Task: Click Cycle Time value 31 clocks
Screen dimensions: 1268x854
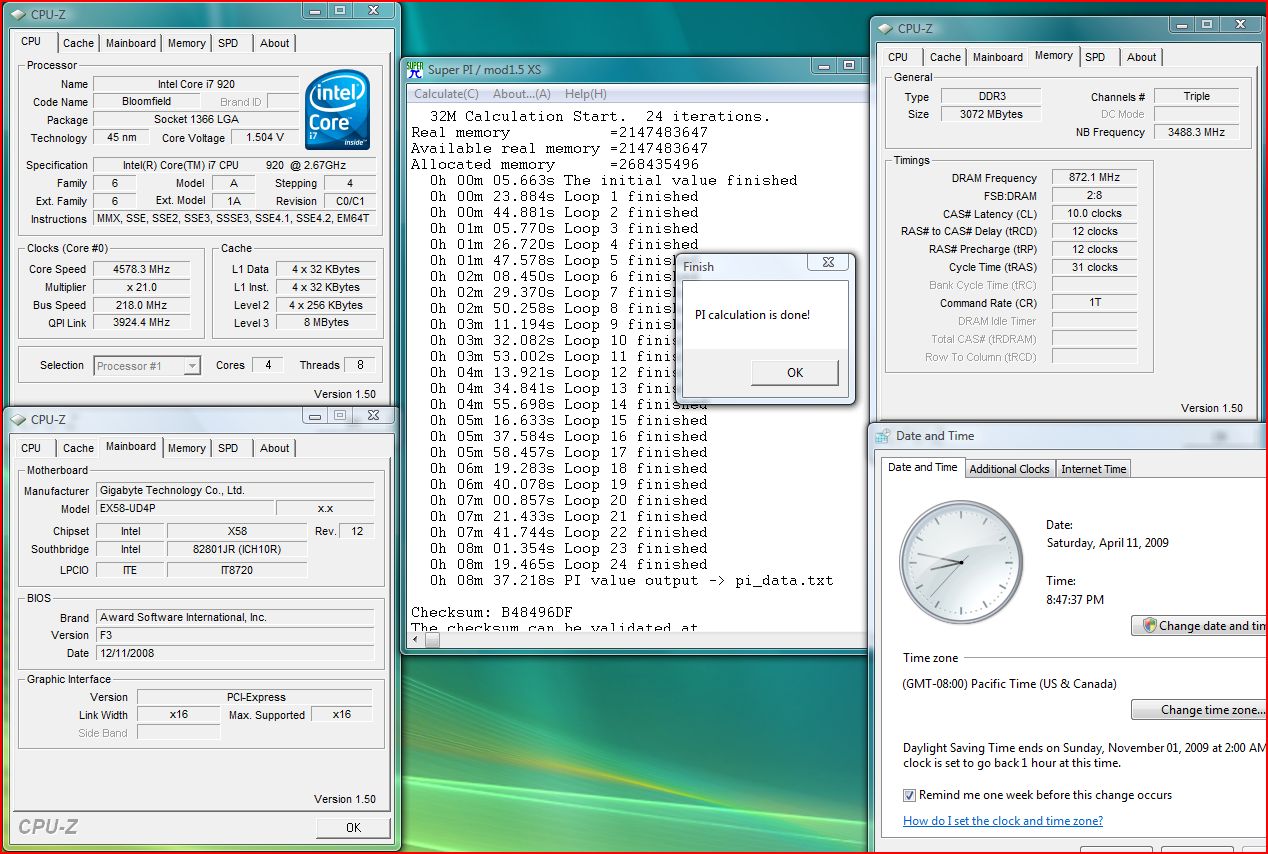Action: (1094, 268)
